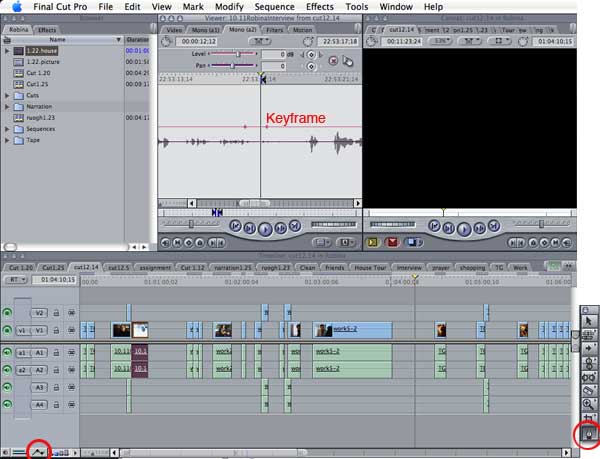
Task: Lock the V1 track
Action: [x=56, y=330]
